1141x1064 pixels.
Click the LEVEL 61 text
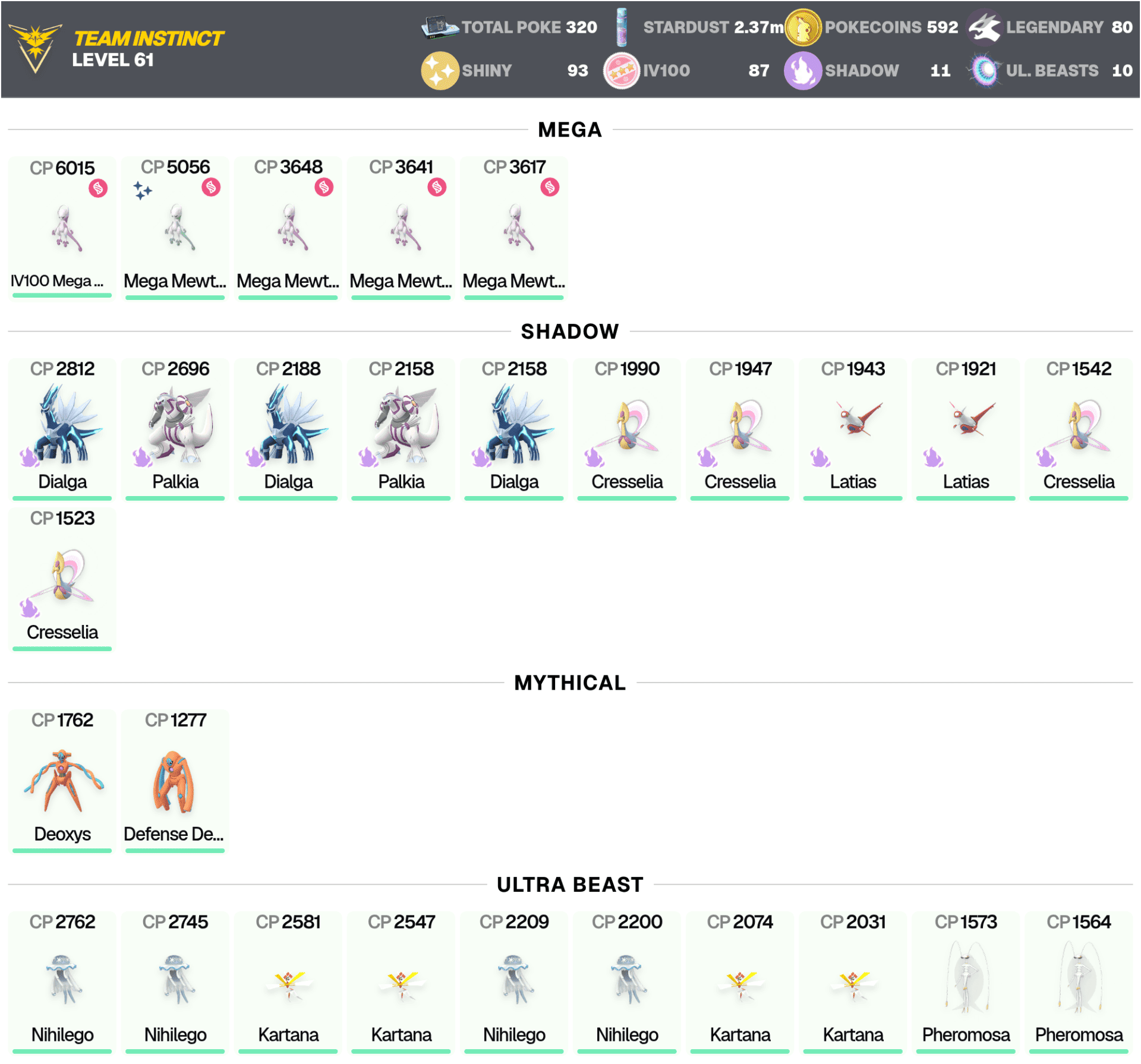click(x=113, y=60)
